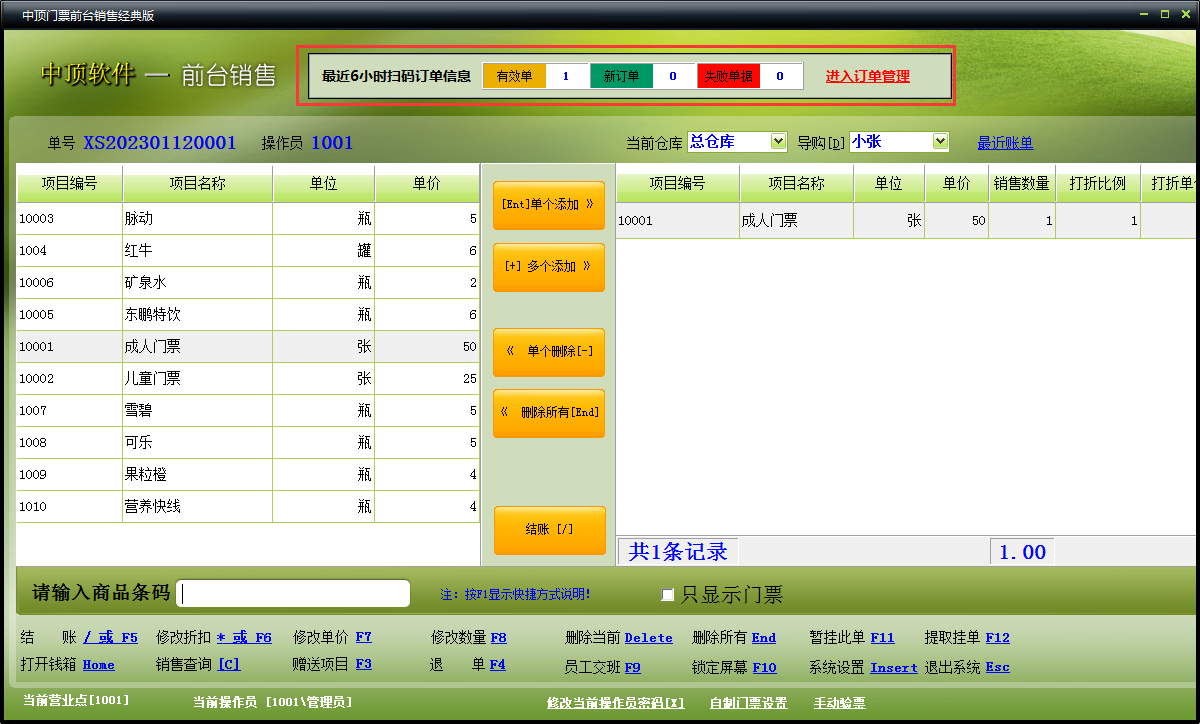This screenshot has height=724, width=1200.
Task: Select 成人门票 in the left product list
Action: 248,347
